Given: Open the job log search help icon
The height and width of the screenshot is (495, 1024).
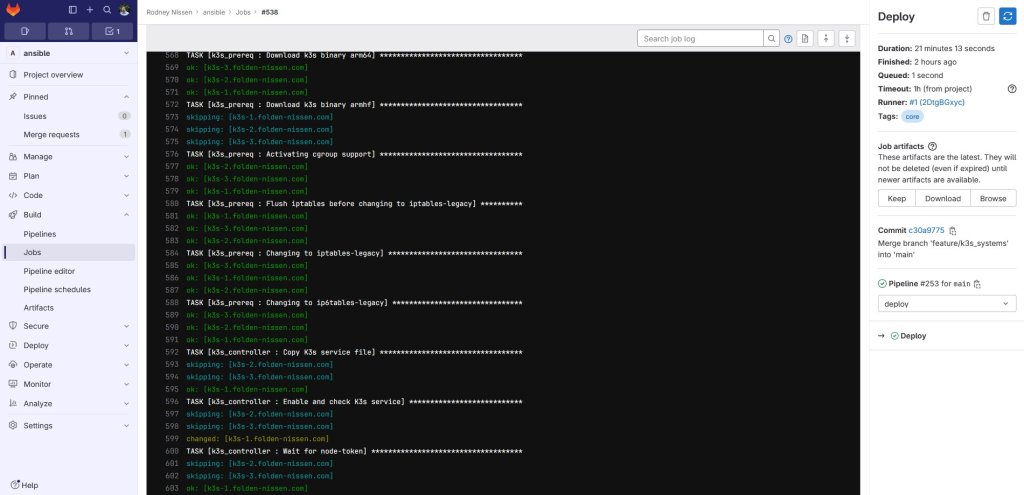Looking at the screenshot, I should 788,38.
